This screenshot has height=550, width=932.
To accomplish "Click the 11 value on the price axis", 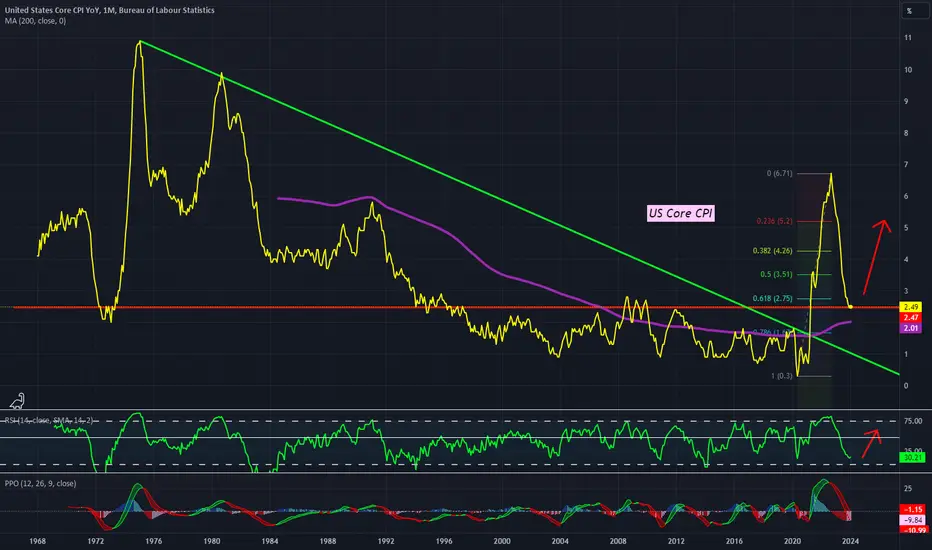I will point(908,37).
